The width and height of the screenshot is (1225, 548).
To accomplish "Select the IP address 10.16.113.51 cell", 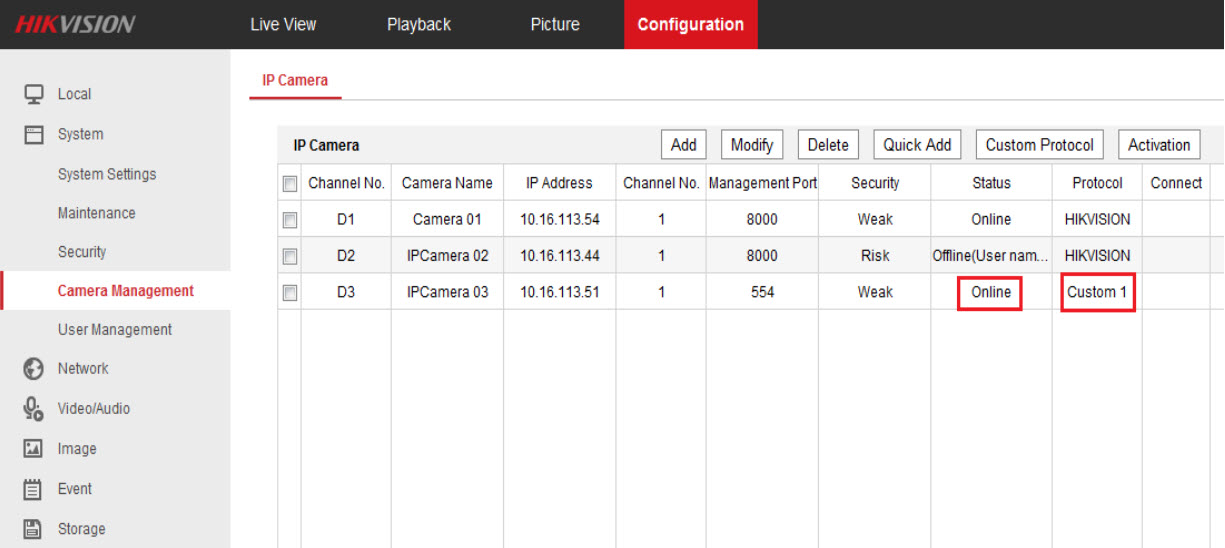I will tap(559, 292).
